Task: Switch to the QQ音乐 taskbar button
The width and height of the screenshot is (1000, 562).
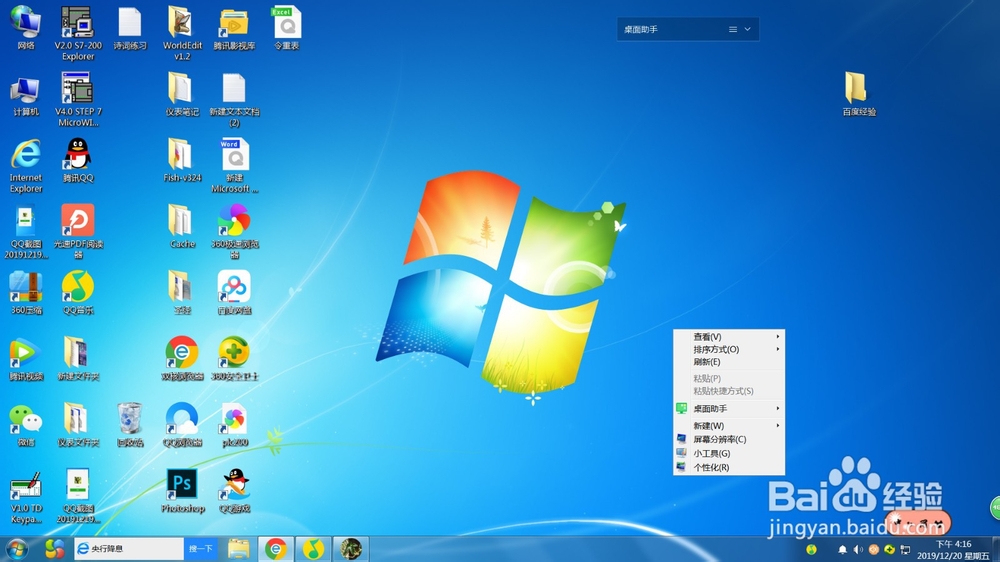Action: 312,549
